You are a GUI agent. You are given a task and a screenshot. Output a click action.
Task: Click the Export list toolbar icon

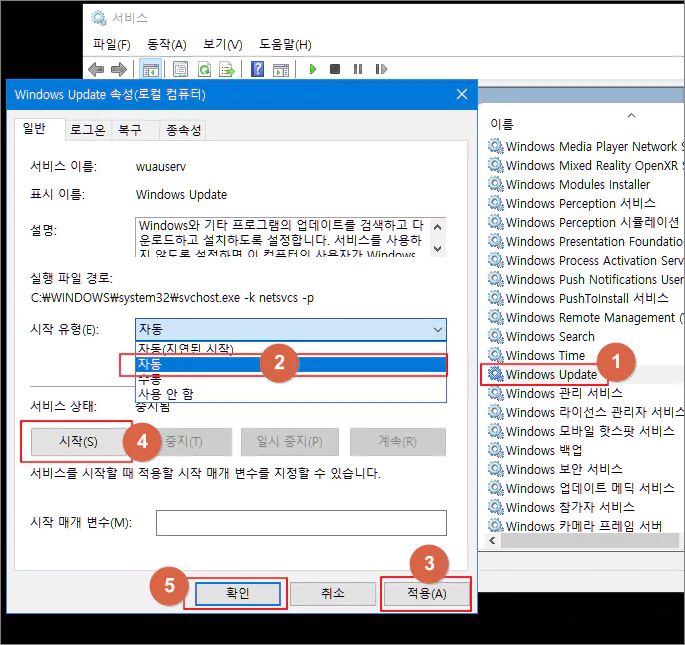click(x=227, y=69)
